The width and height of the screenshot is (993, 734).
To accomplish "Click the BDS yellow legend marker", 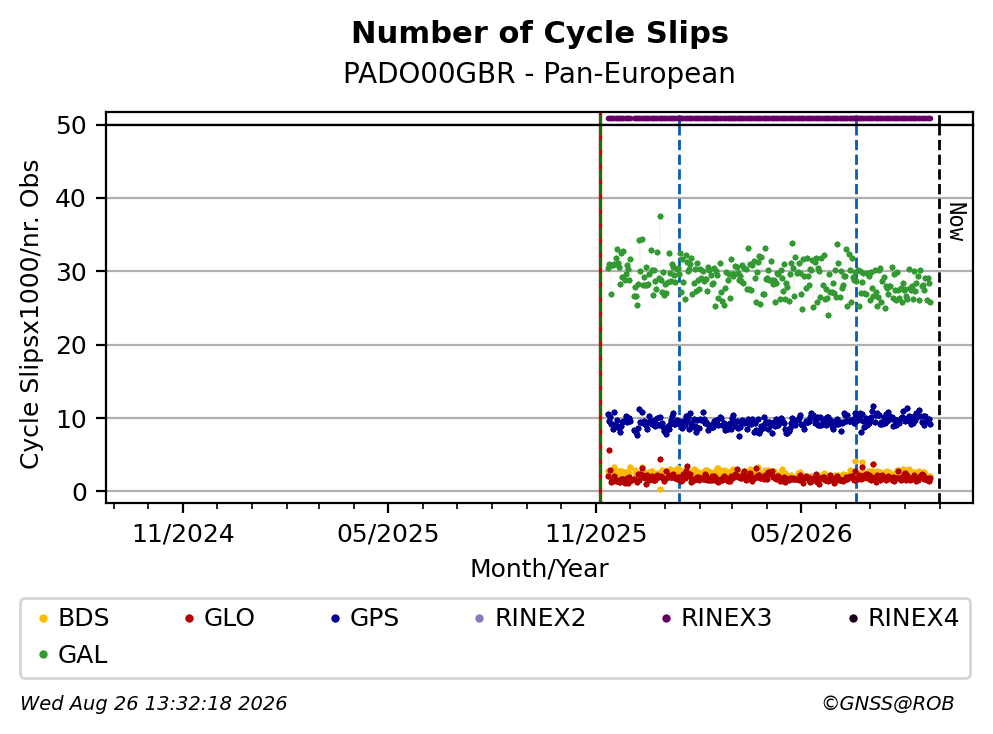I will [43, 618].
